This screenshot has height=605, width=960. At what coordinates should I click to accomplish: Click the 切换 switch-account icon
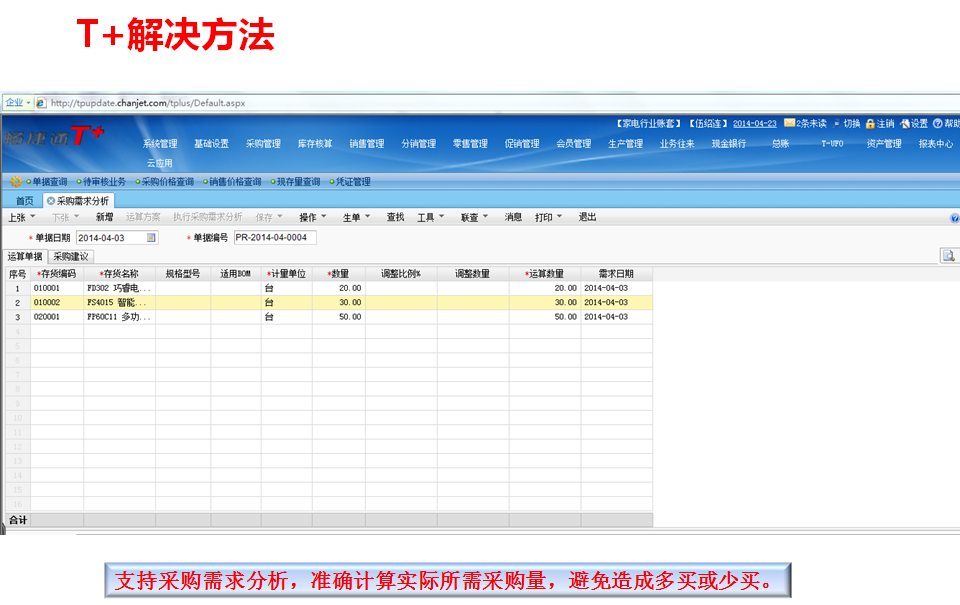point(836,124)
